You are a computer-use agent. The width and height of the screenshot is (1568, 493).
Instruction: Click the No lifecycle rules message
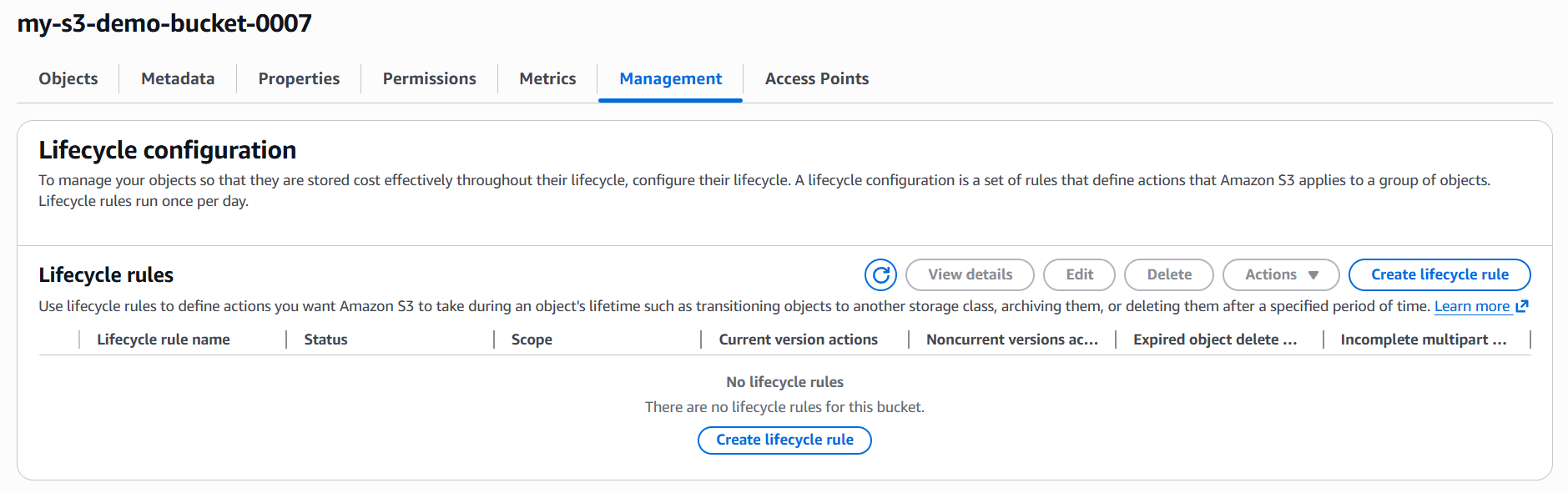click(784, 382)
